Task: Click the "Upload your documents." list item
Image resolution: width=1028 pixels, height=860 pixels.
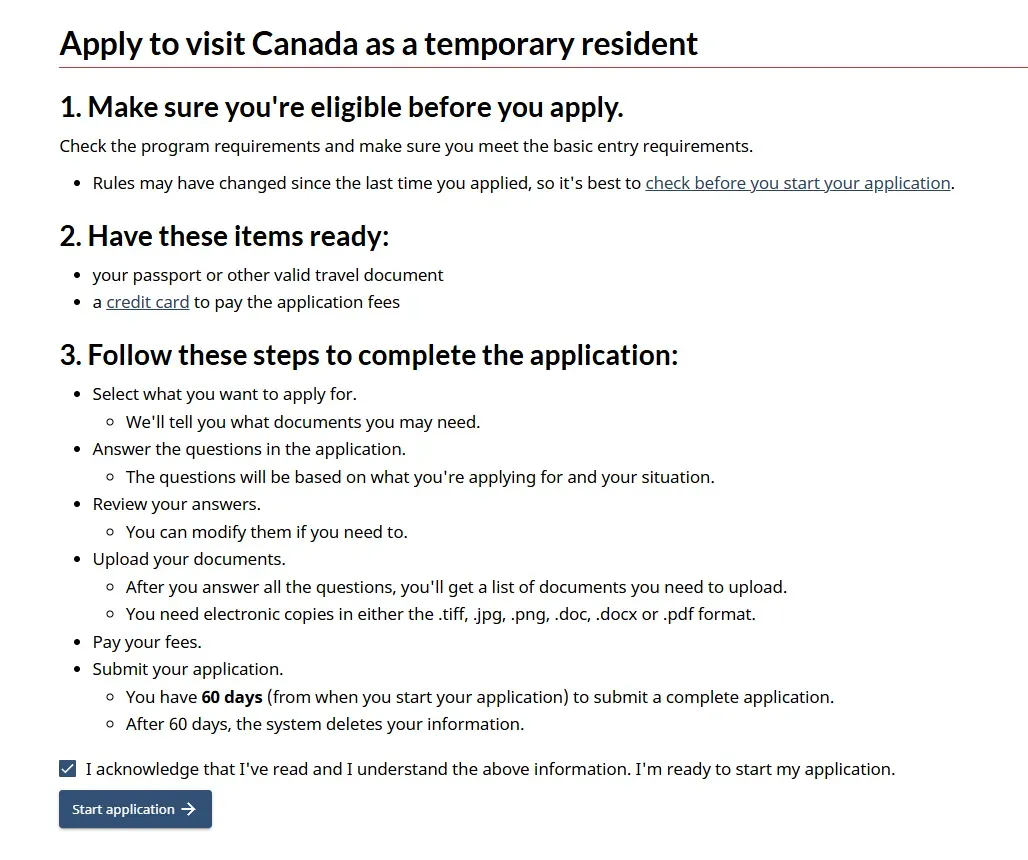Action: [189, 559]
